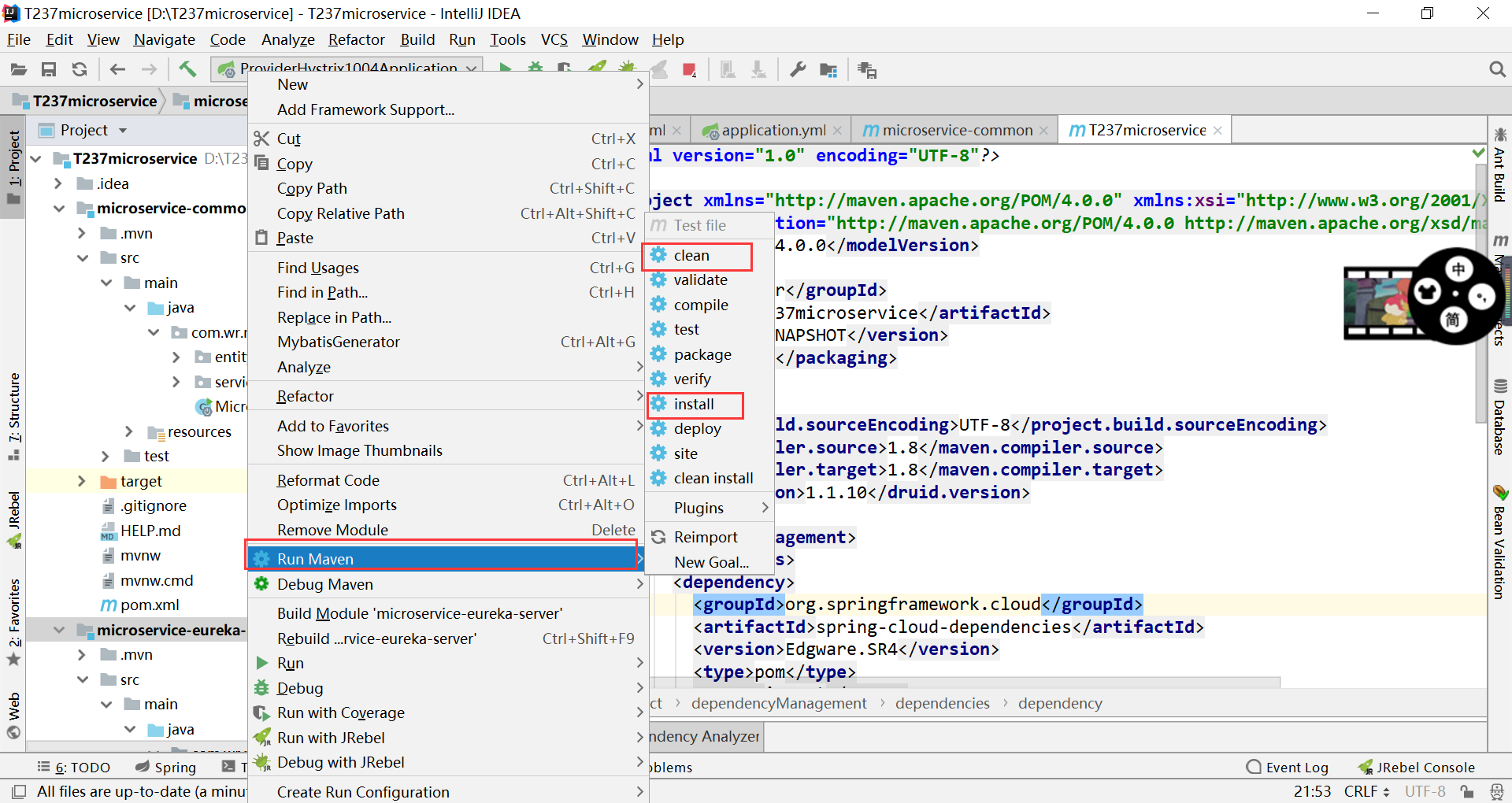This screenshot has height=803, width=1512.
Task: Open the Event Log
Action: pyautogui.click(x=1288, y=767)
